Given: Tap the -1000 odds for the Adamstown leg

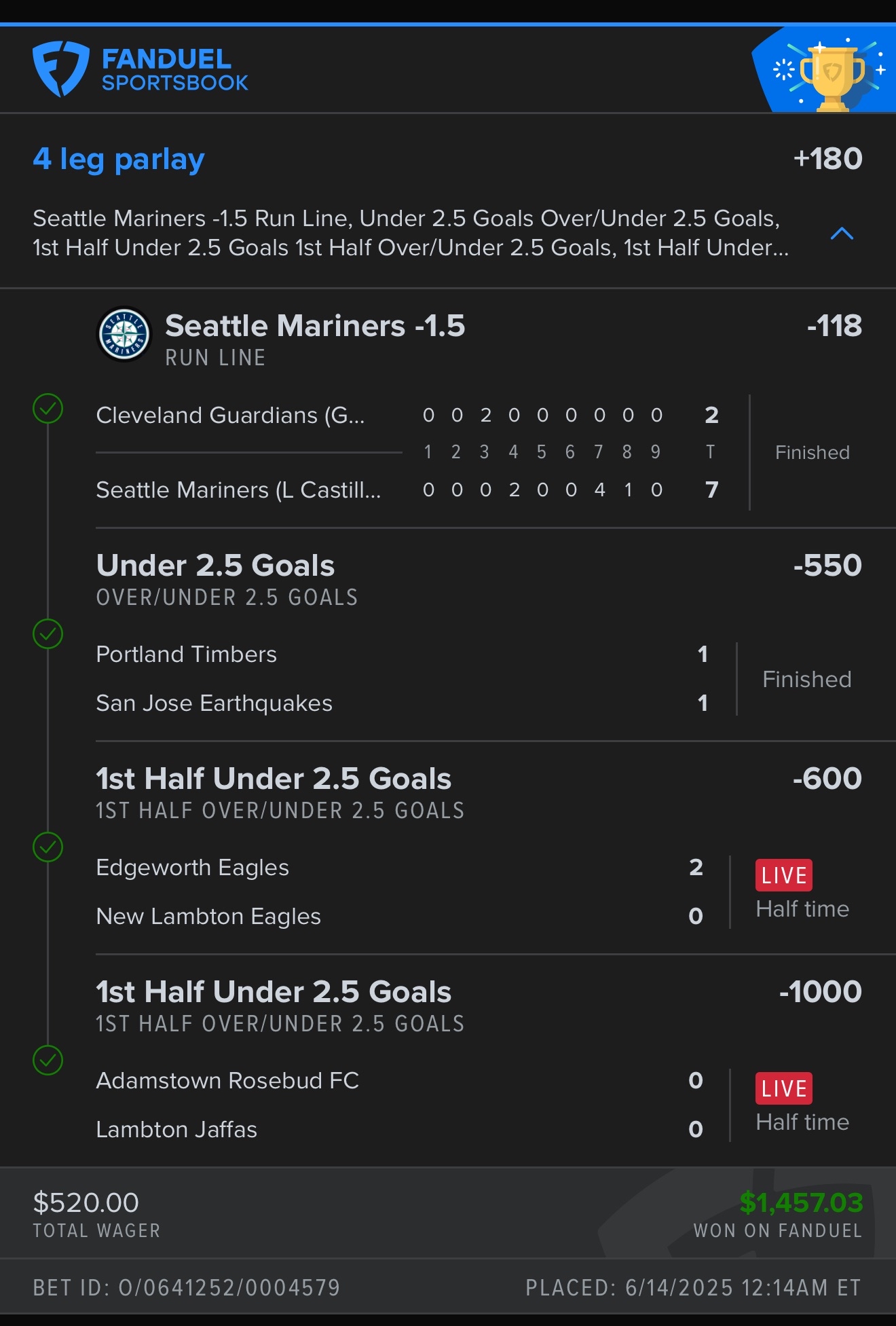Looking at the screenshot, I should (x=820, y=992).
